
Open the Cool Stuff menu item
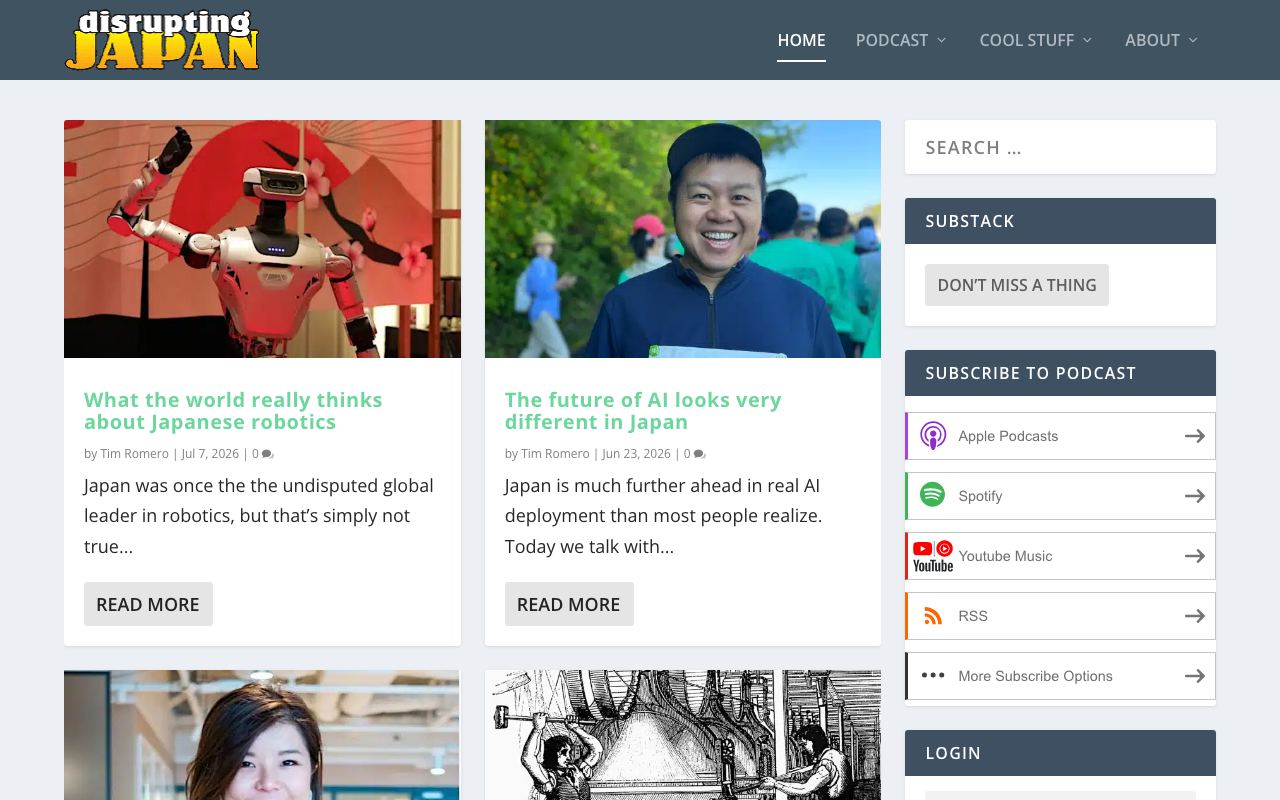pos(1026,40)
